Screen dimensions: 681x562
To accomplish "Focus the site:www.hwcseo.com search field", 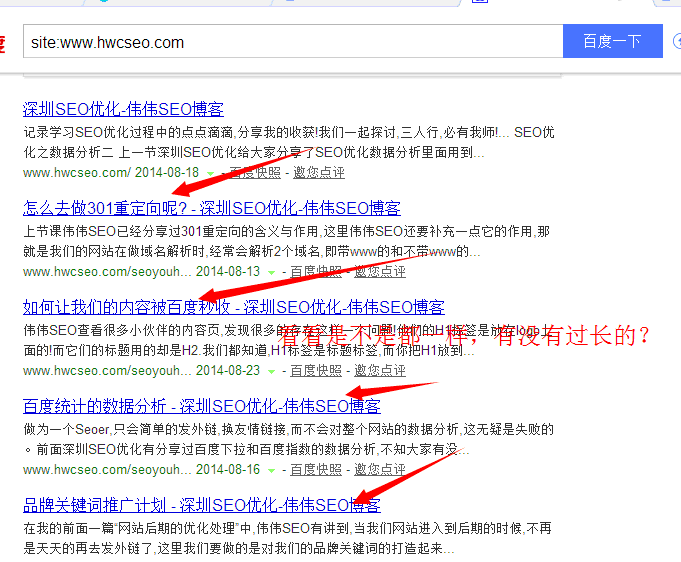I will (293, 41).
